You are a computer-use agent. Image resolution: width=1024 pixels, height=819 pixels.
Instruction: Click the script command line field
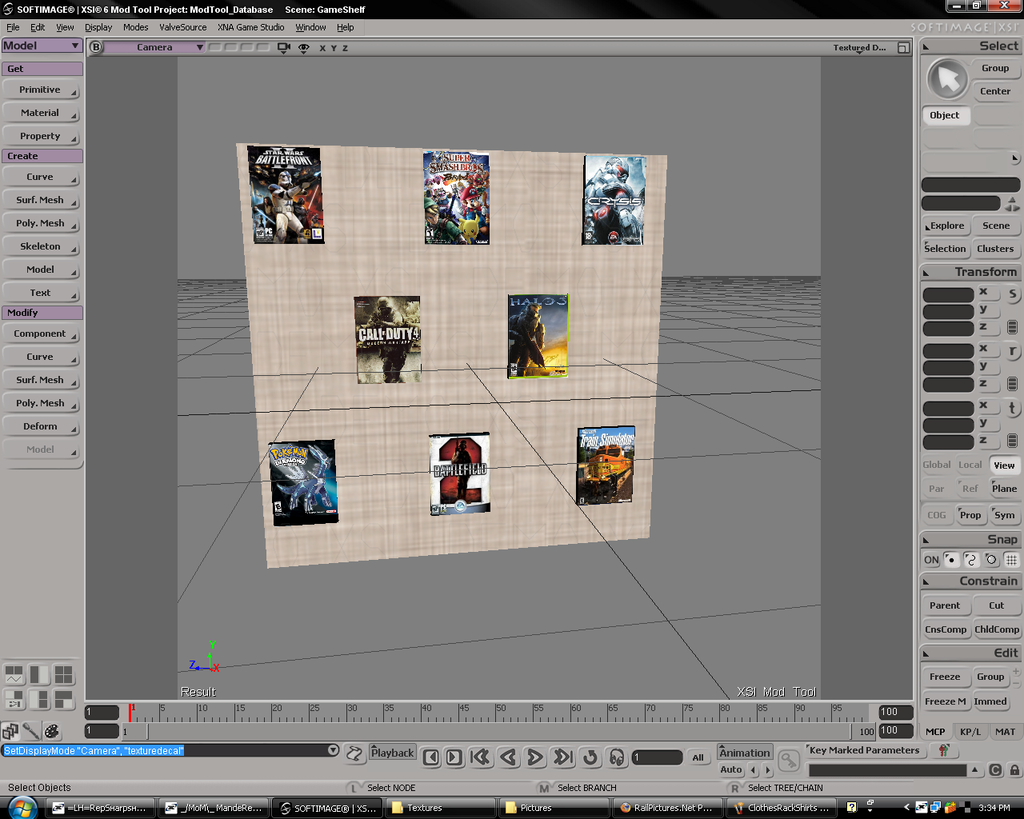click(165, 751)
